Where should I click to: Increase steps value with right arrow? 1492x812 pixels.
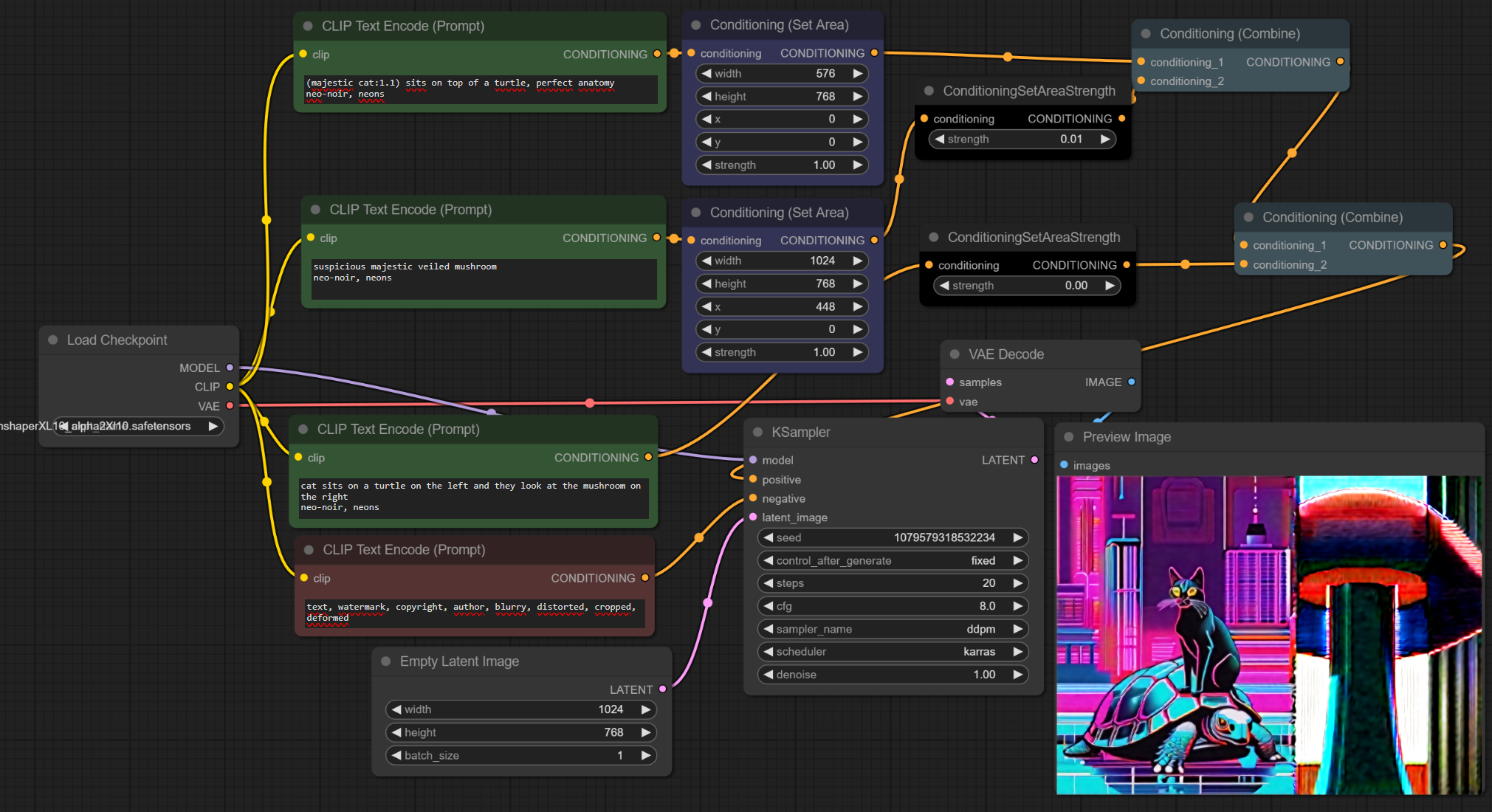coord(1017,583)
